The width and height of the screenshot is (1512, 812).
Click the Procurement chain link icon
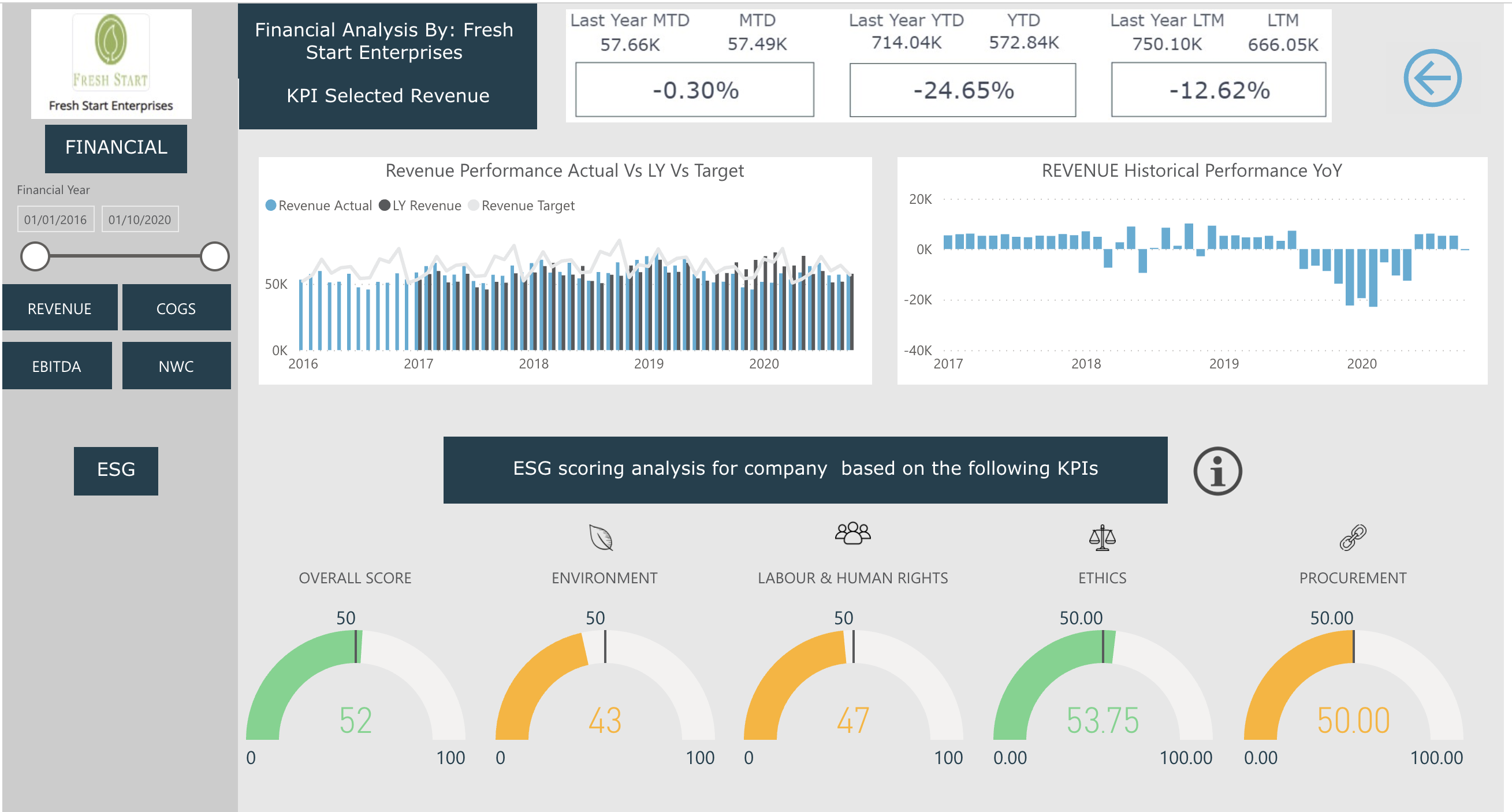1353,537
